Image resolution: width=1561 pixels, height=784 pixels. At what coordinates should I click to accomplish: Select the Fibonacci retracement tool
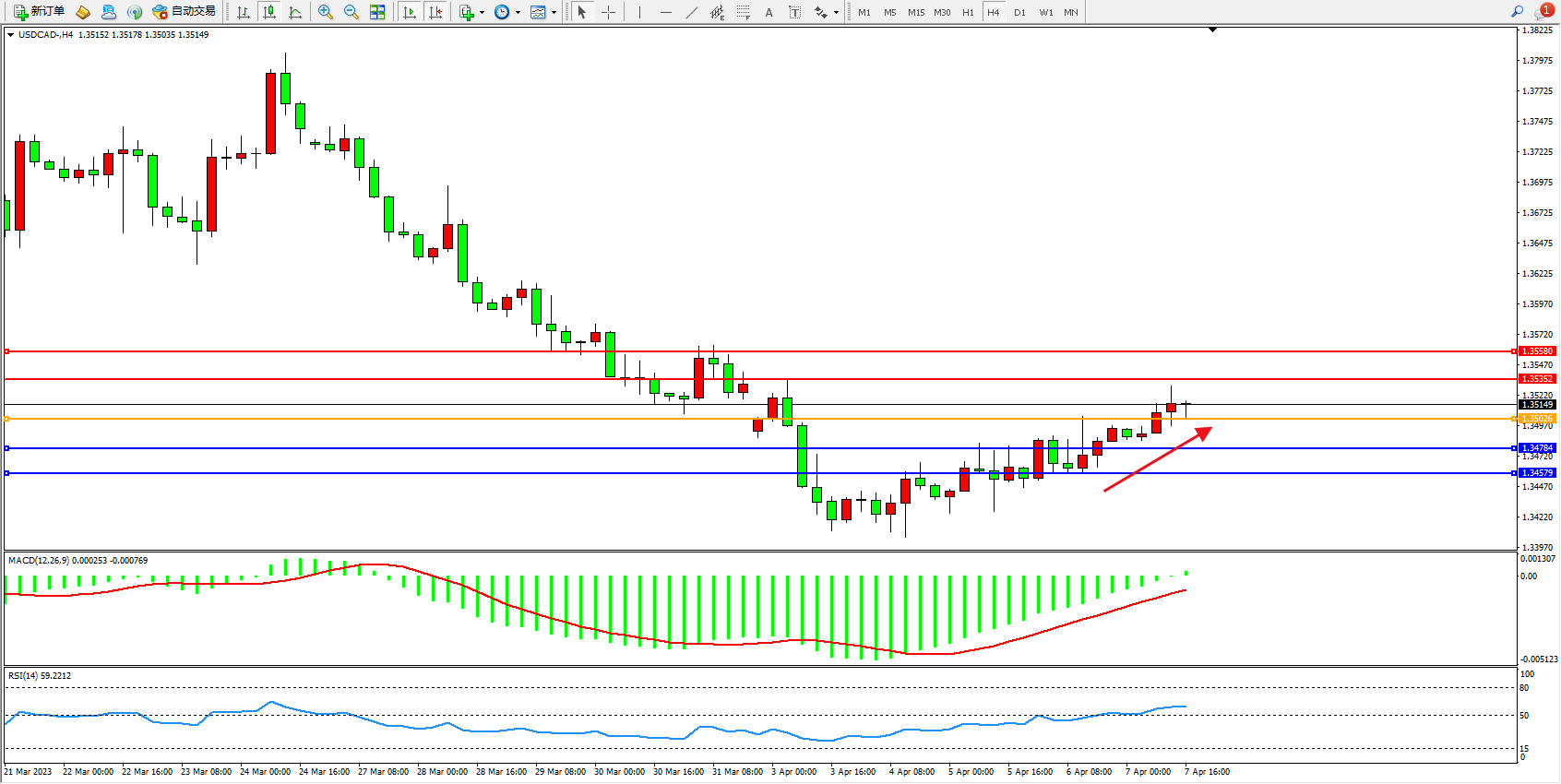[x=743, y=12]
